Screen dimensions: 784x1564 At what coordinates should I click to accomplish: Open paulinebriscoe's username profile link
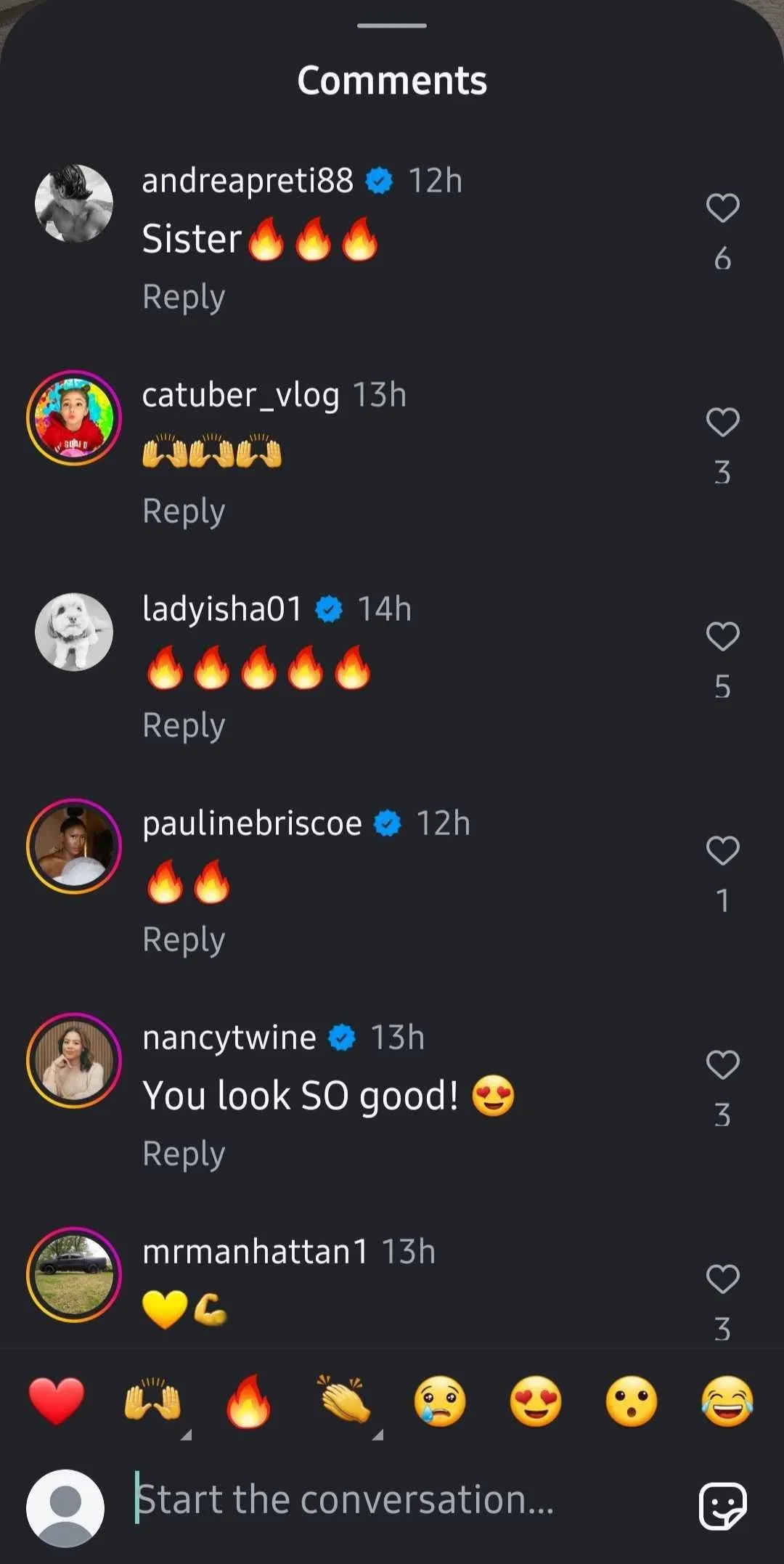click(252, 824)
